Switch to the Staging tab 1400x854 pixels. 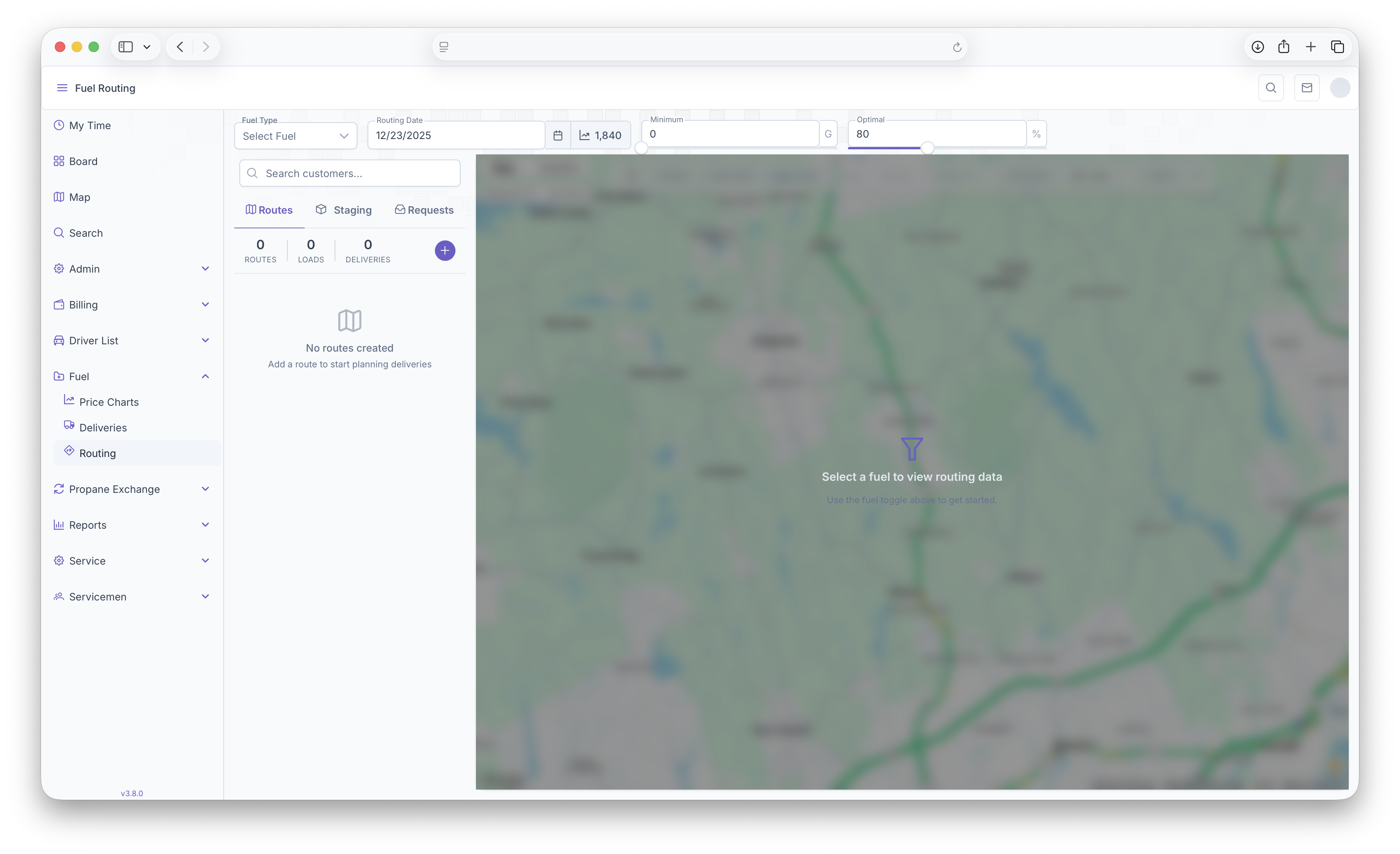coord(344,210)
